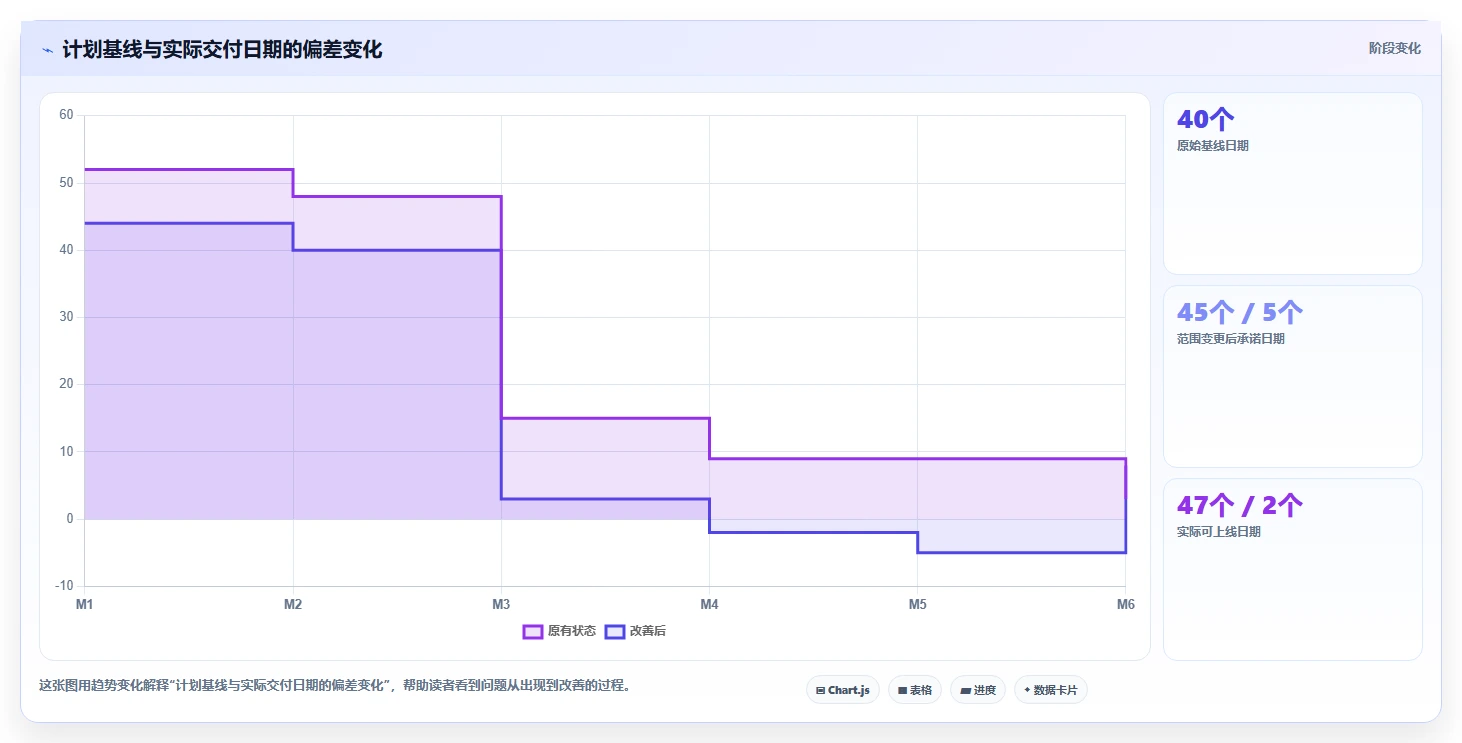
Task: Click the chart description sentence below the chart
Action: point(334,686)
